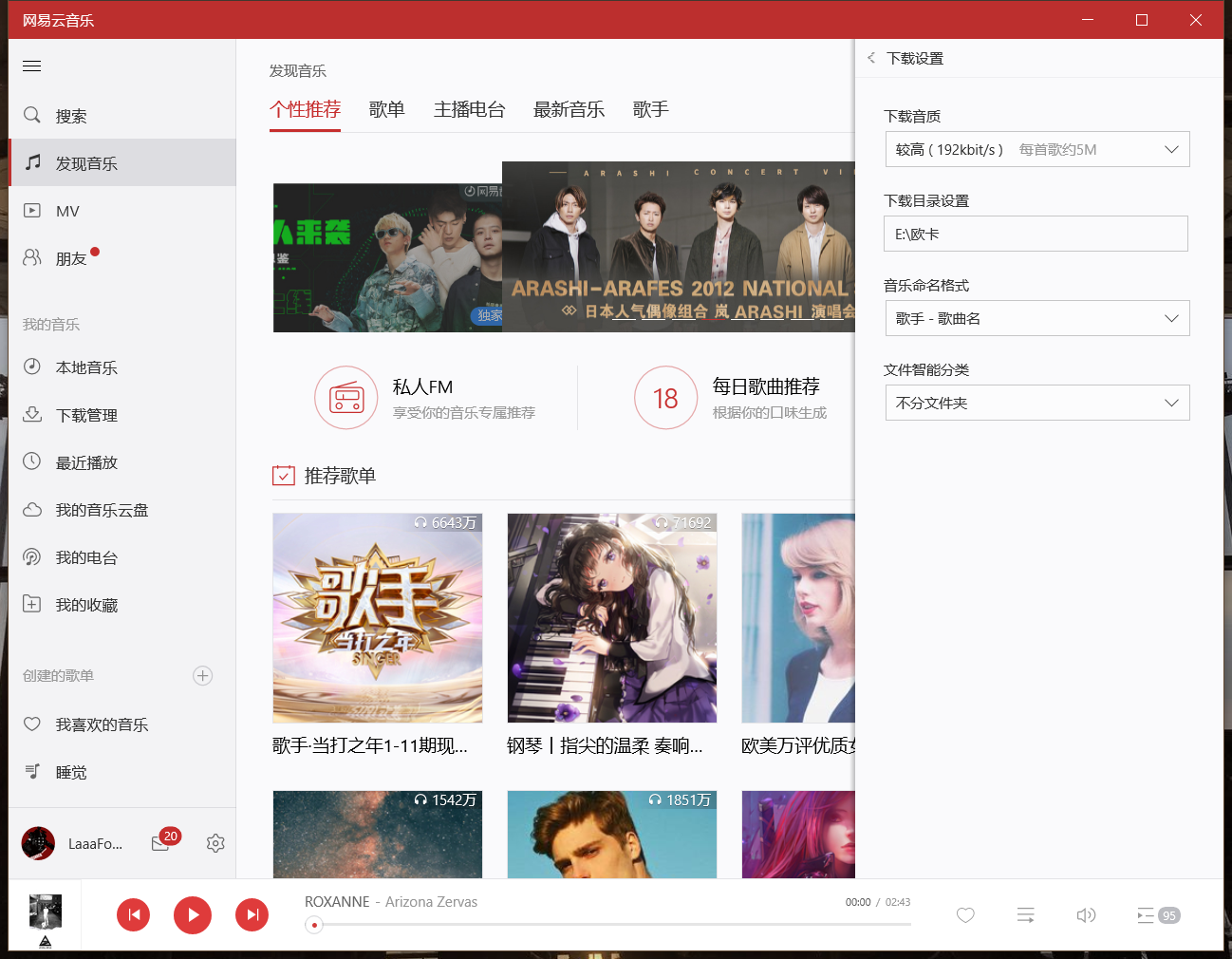
Task: Open 下载管理 download manager
Action: point(122,415)
